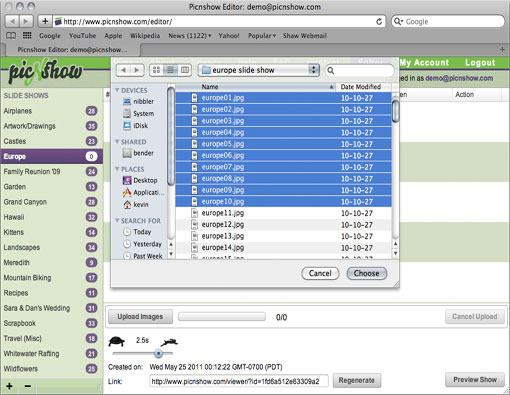Open the bookmarks book icon
This screenshot has height=395, width=510.
point(11,35)
